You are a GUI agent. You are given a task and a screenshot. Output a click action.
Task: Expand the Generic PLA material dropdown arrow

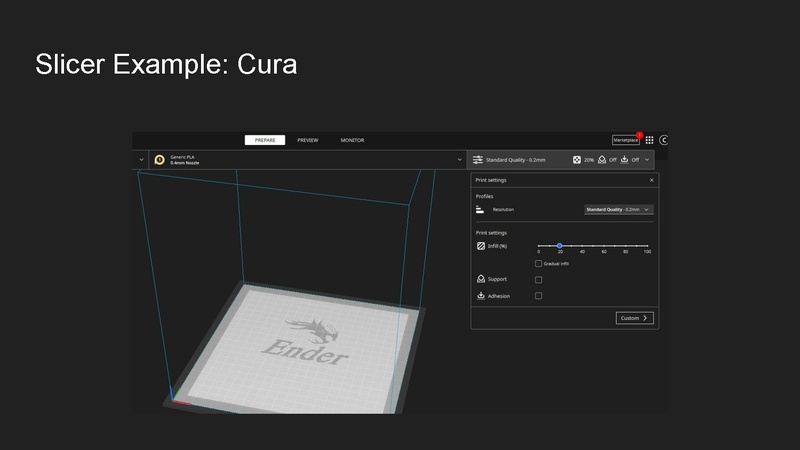click(x=459, y=160)
